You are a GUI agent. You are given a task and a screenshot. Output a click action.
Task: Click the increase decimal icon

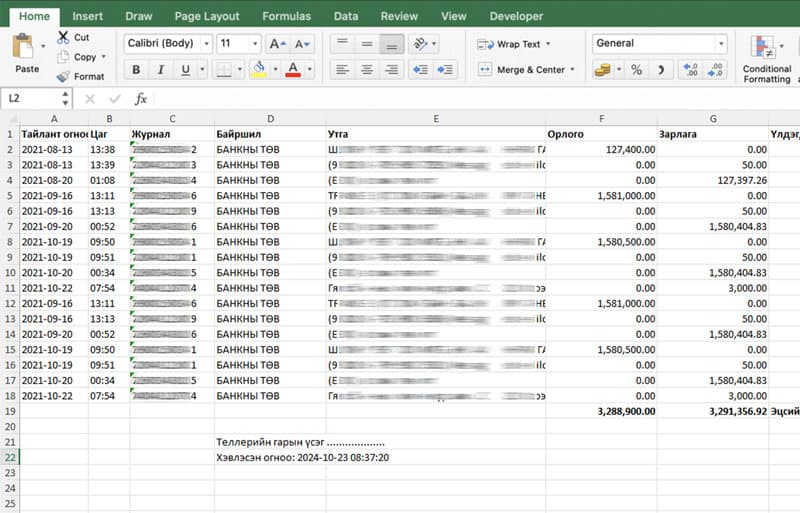coord(689,69)
